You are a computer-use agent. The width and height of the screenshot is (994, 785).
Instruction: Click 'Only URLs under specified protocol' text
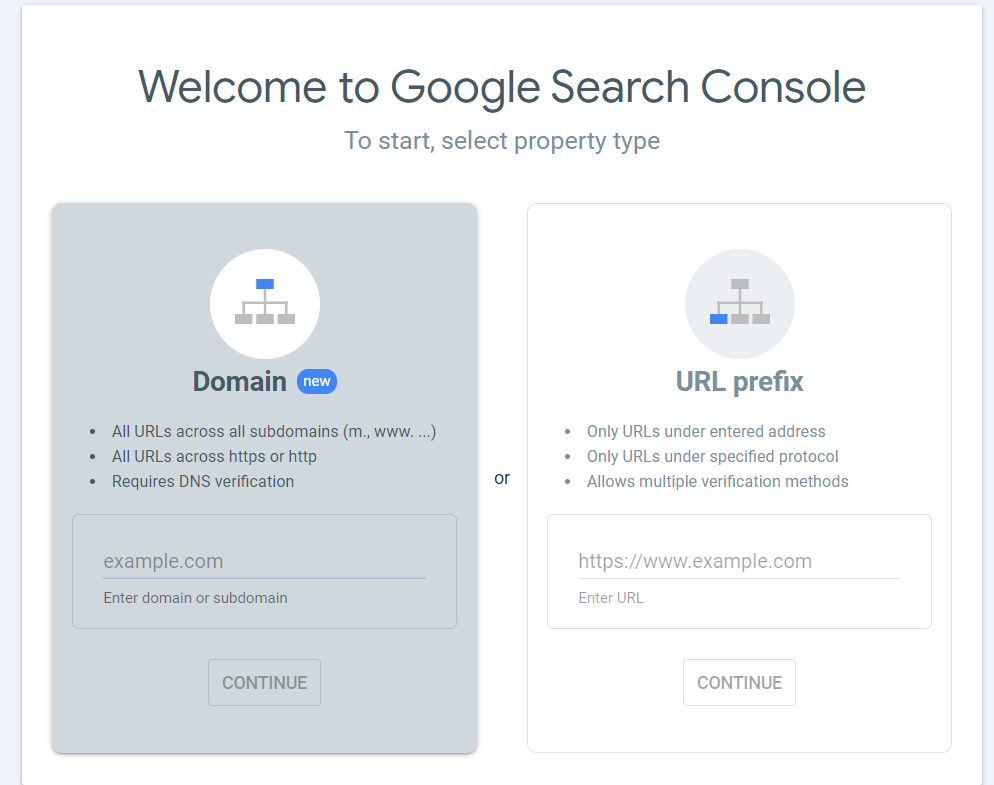713,457
